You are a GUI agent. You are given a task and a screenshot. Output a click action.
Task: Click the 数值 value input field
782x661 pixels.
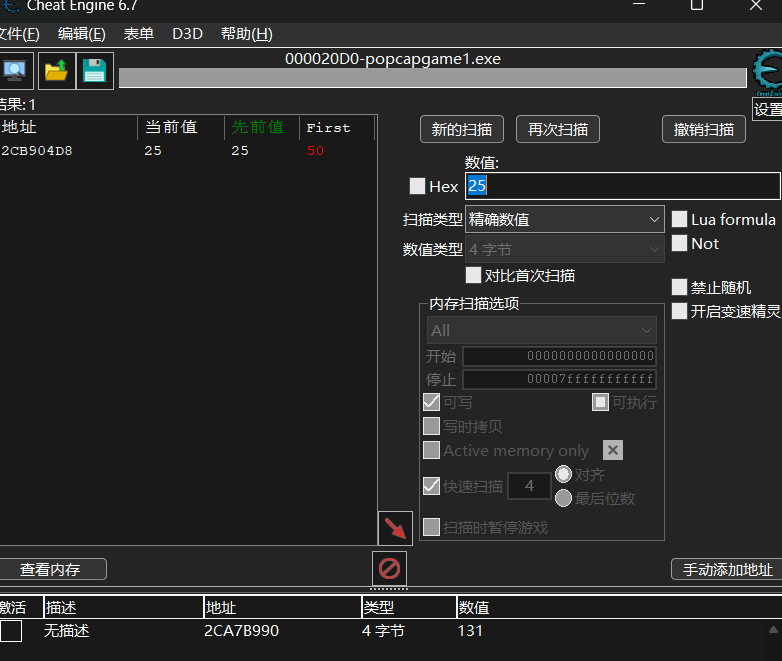[x=622, y=186]
